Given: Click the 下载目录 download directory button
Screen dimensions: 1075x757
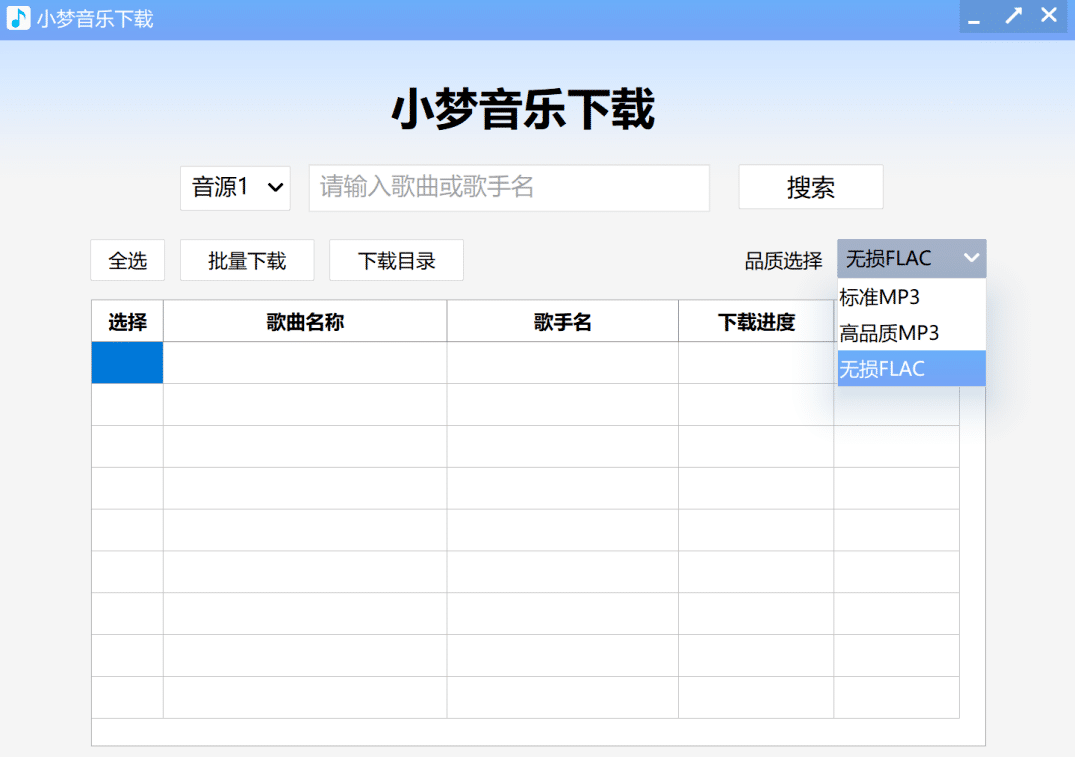Looking at the screenshot, I should (x=396, y=260).
